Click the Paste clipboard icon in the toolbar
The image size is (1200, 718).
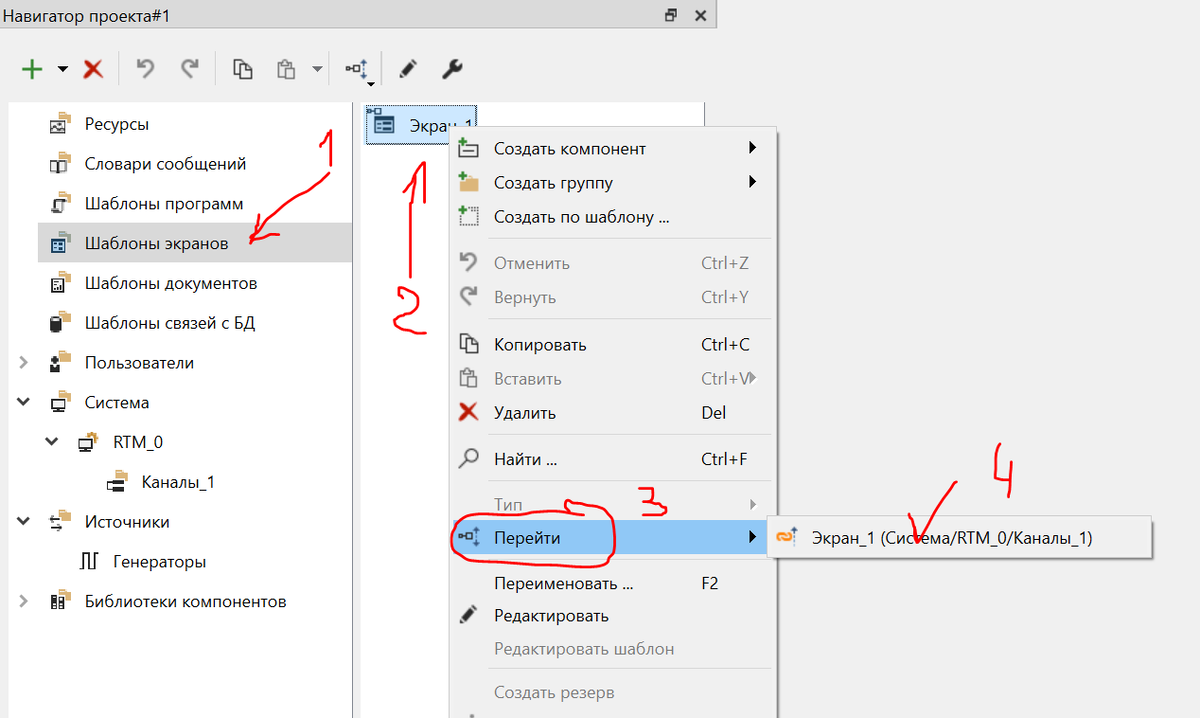(287, 69)
